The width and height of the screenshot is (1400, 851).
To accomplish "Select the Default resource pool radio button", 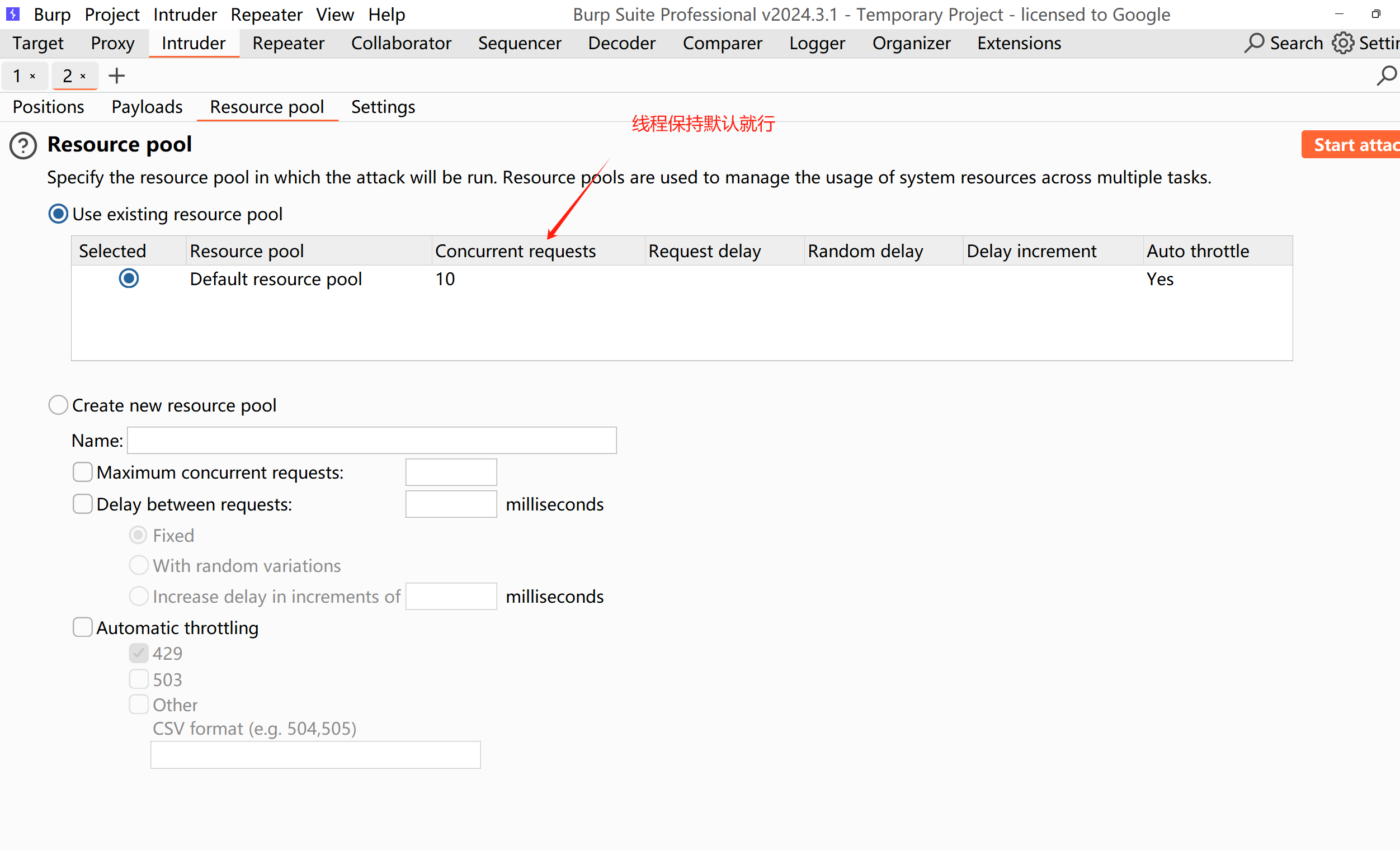I will (x=129, y=278).
